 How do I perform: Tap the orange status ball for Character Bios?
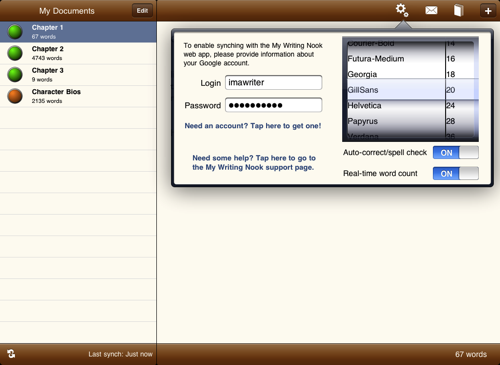tap(15, 96)
